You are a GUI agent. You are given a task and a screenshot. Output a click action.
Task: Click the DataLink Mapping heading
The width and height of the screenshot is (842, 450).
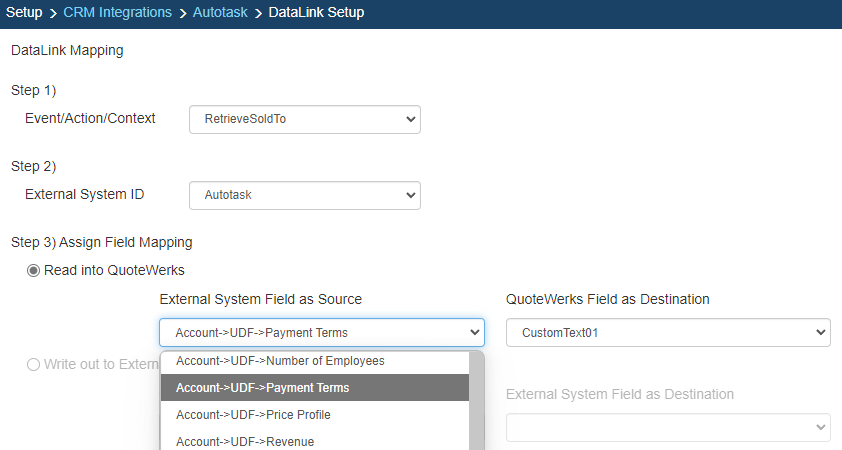coord(67,50)
